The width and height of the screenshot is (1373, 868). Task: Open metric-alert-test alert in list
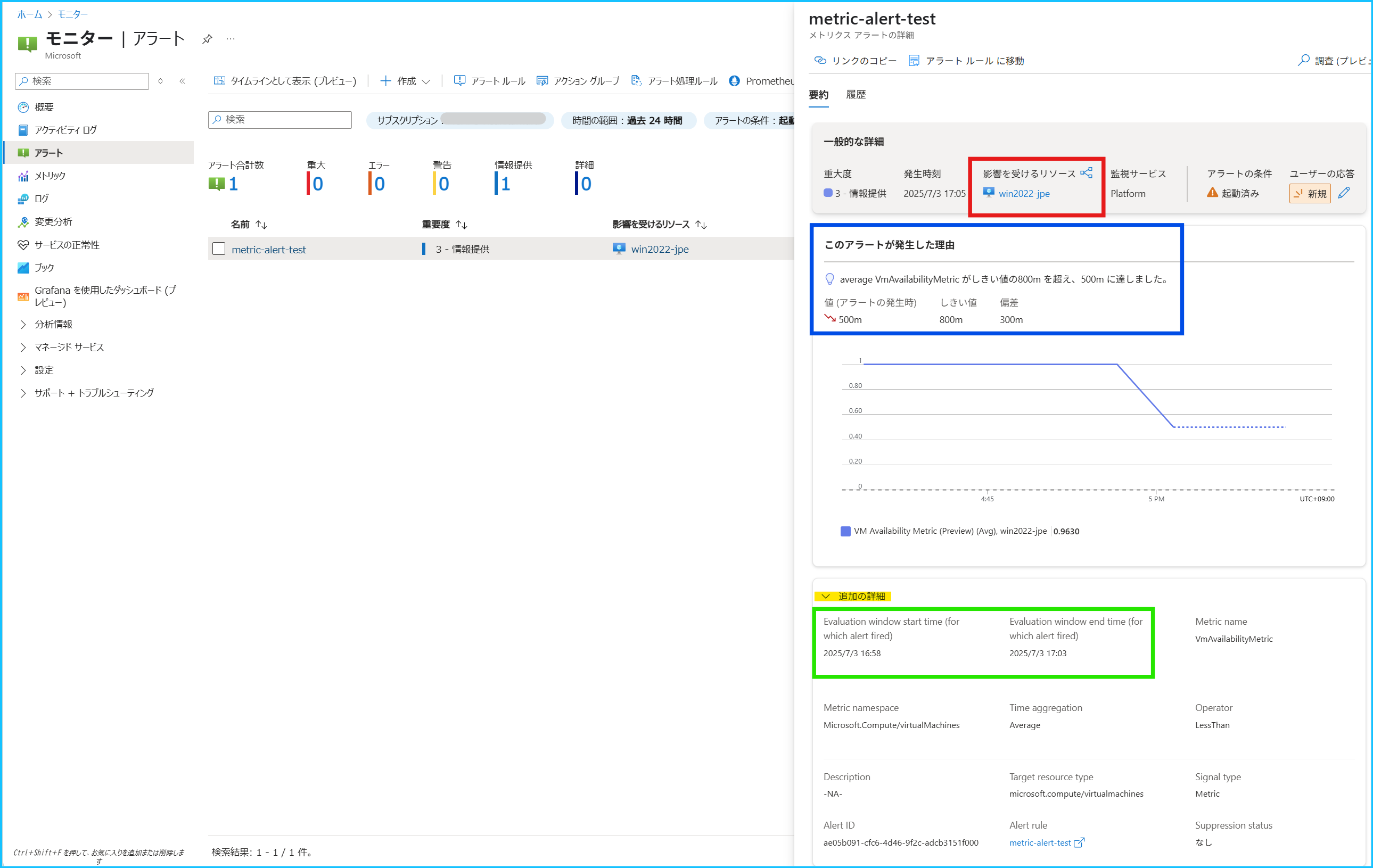coord(268,250)
